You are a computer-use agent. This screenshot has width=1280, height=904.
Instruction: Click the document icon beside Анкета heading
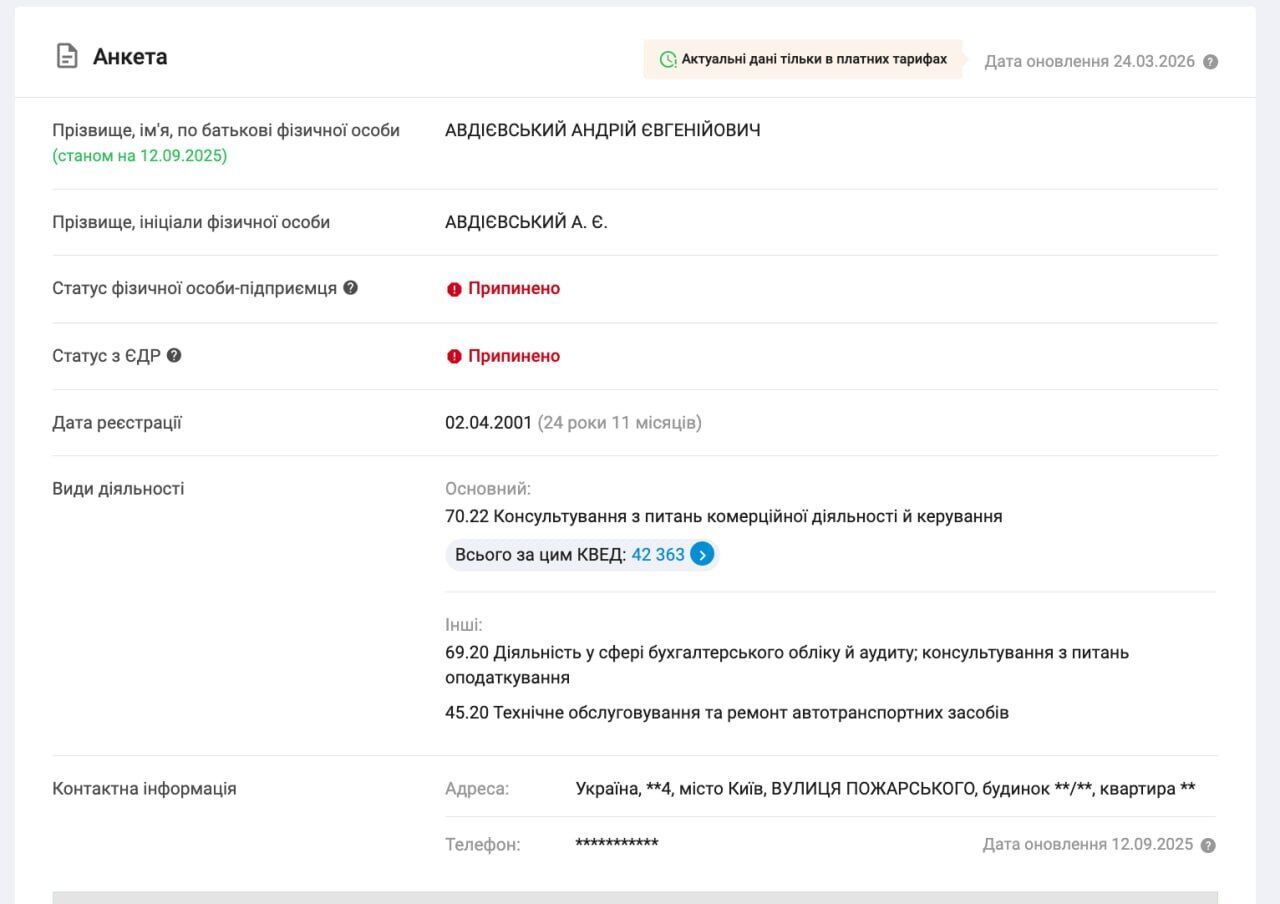coord(66,56)
